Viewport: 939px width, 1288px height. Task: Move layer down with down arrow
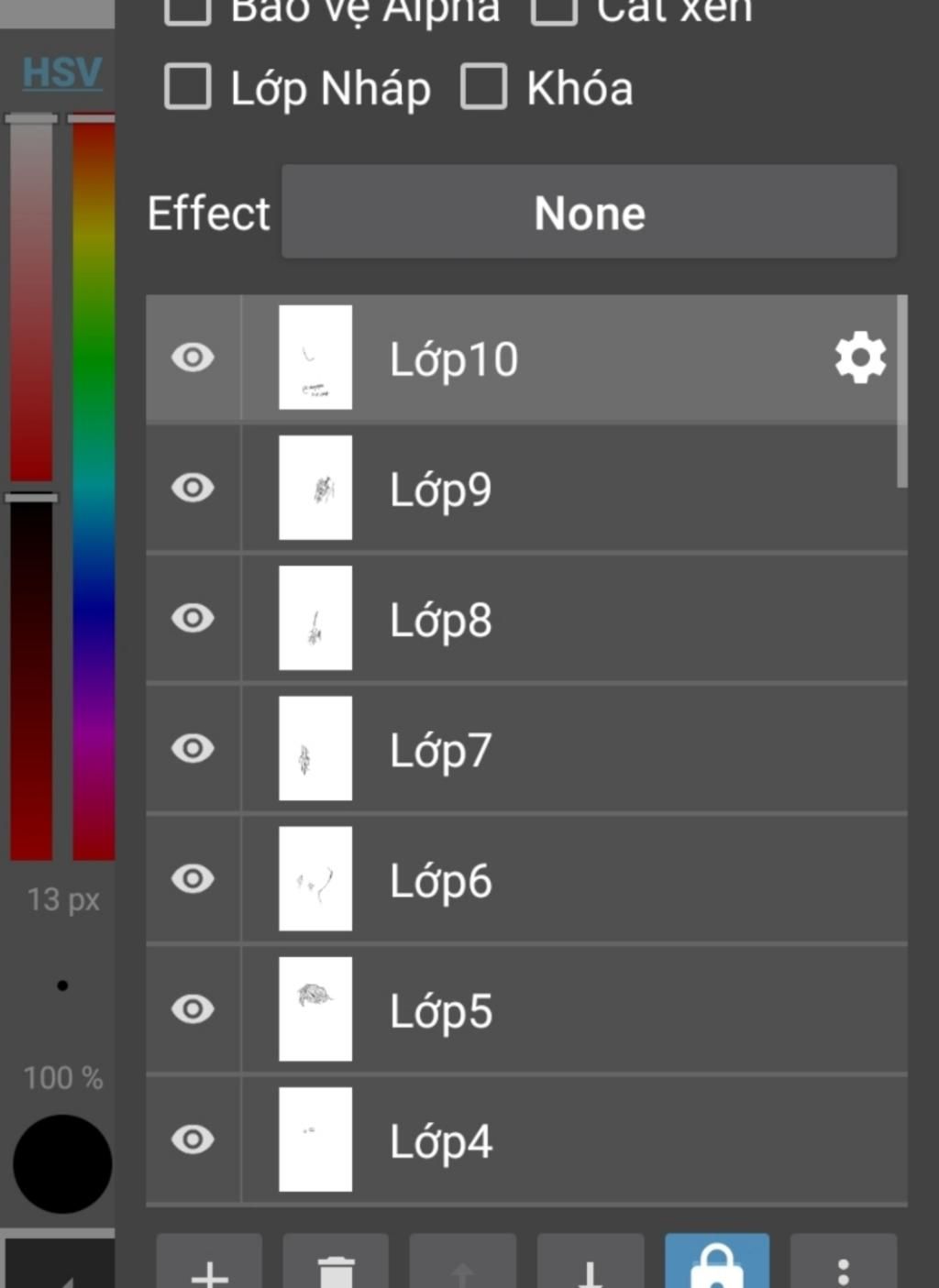point(590,1263)
